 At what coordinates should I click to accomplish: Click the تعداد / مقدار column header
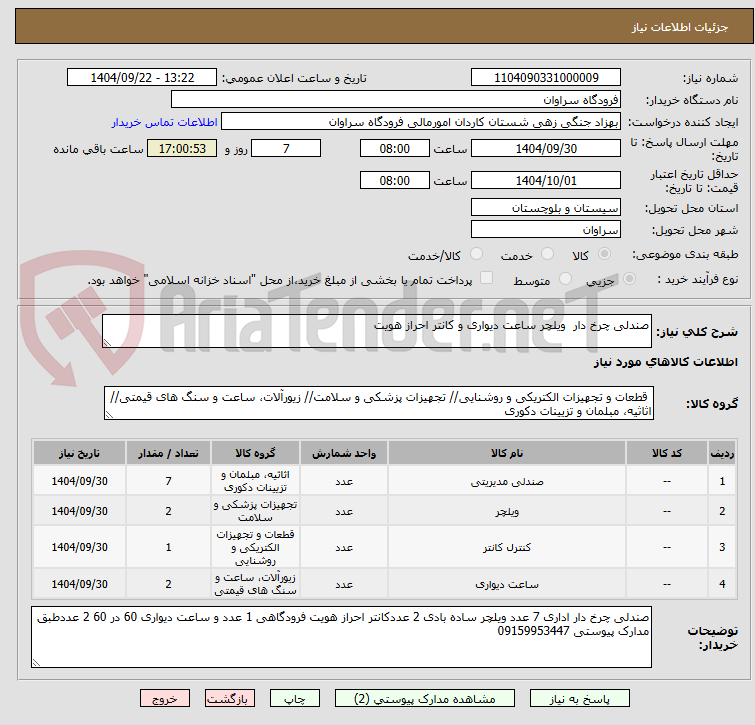[168, 453]
